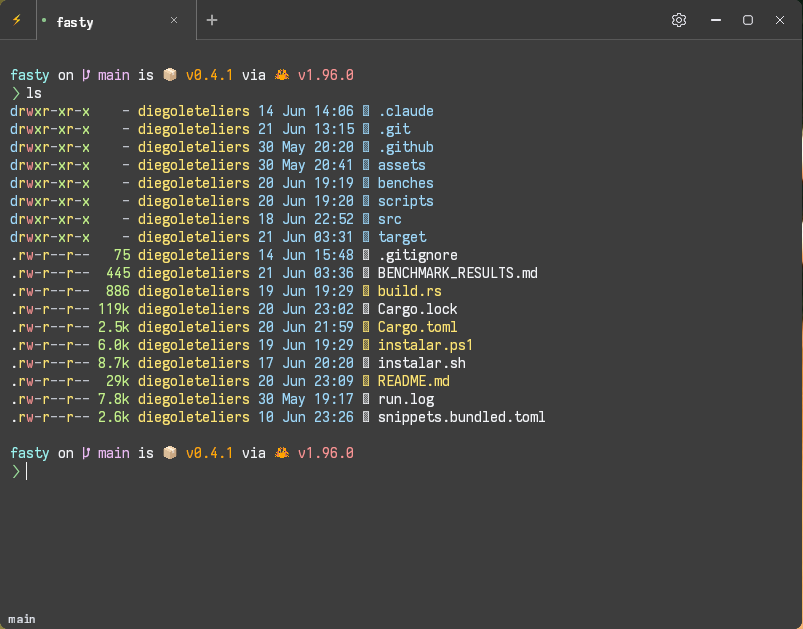Click the Cargo.toml file name
Viewport: 803px width, 629px height.
(x=417, y=327)
